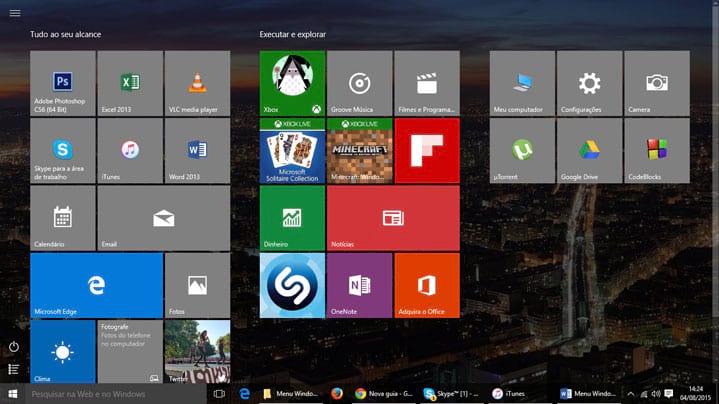Open the Adobe Photoshop CS6 tile
Image resolution: width=719 pixels, height=404 pixels.
point(63,83)
